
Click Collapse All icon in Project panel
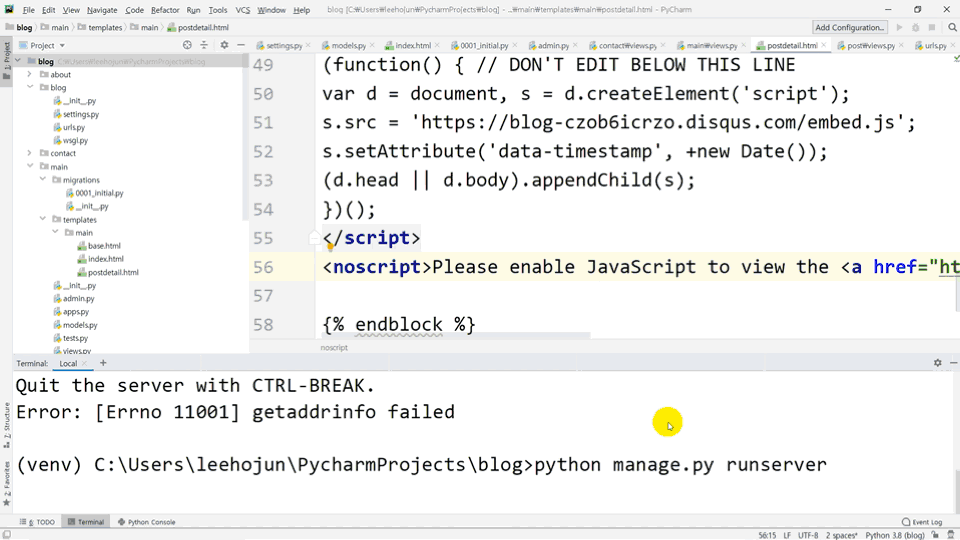tap(204, 45)
